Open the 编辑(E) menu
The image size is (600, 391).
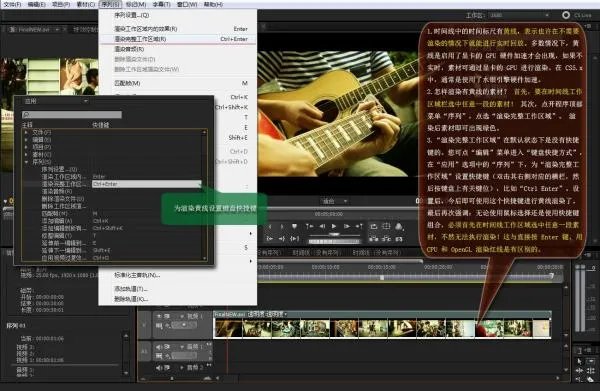point(36,4)
